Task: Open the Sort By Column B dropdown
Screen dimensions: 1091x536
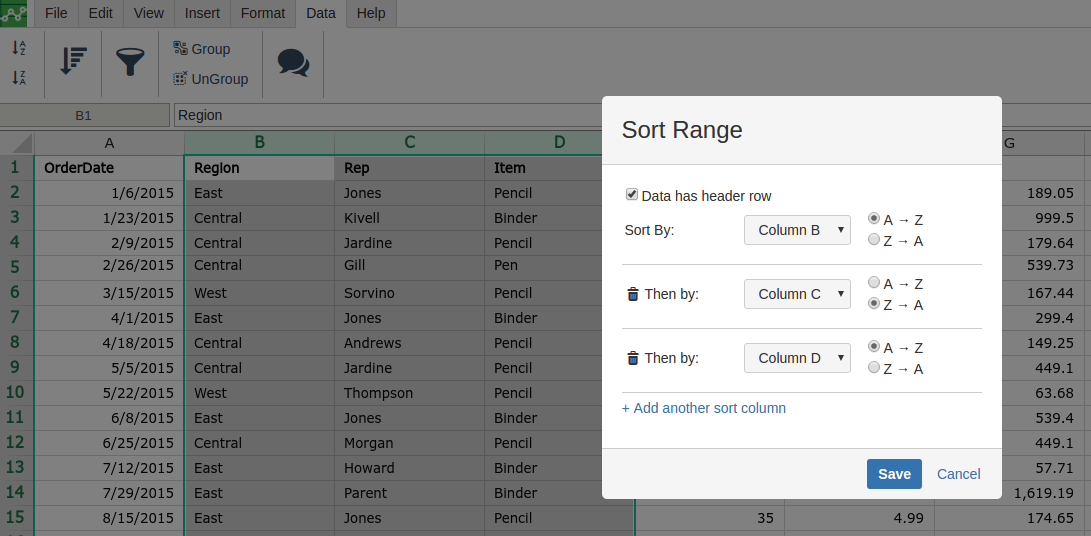Action: (x=797, y=230)
